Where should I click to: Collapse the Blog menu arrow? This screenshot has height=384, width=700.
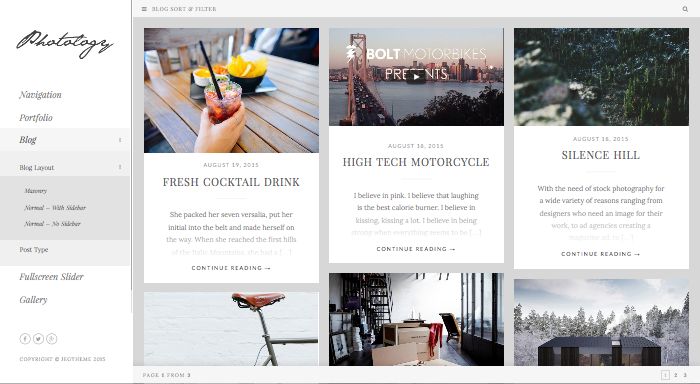click(x=120, y=140)
